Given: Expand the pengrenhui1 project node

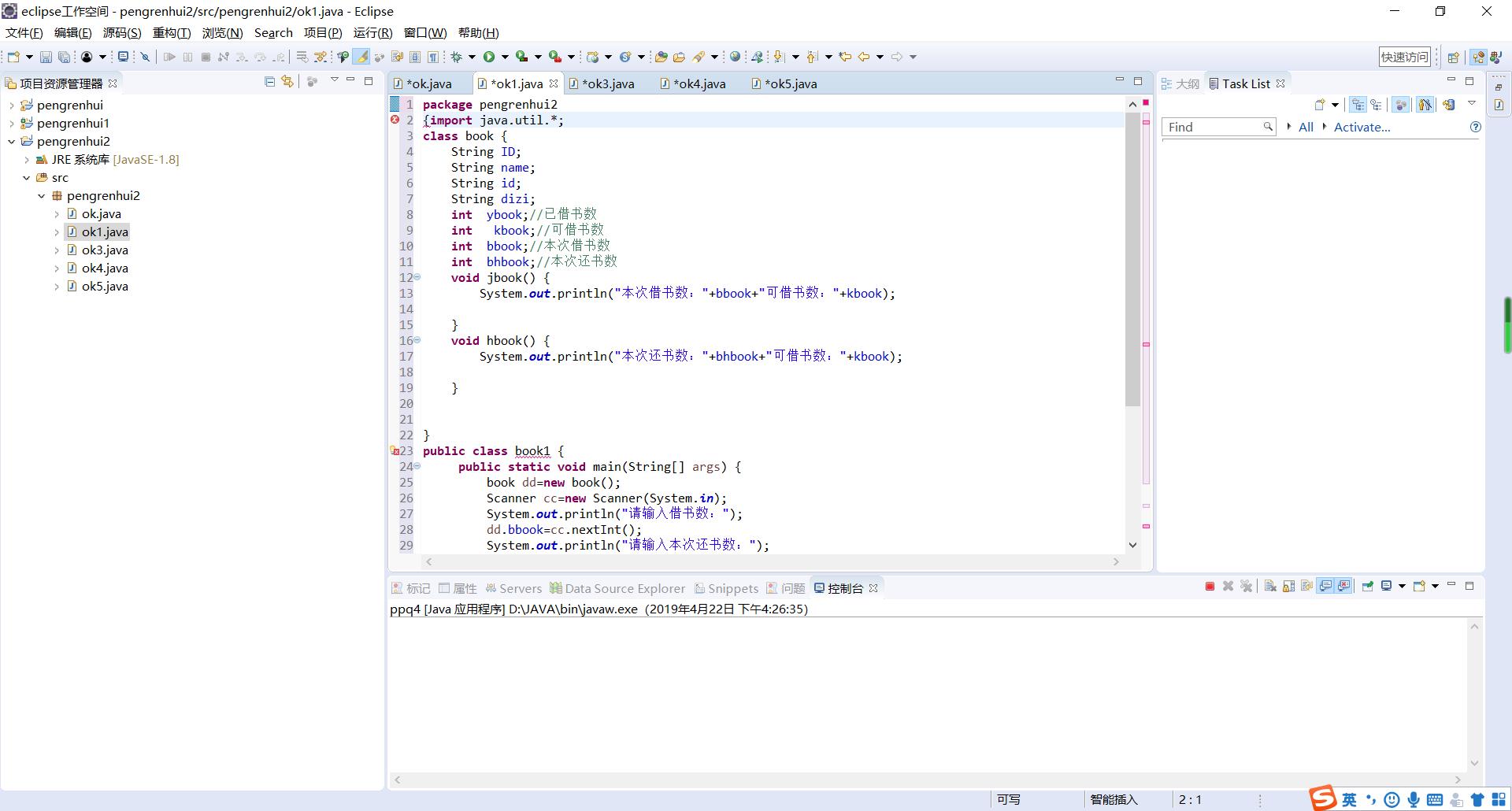Looking at the screenshot, I should click(x=12, y=123).
